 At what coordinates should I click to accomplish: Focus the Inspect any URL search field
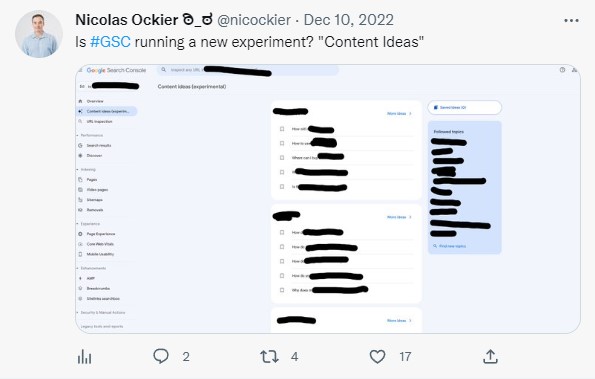click(x=247, y=70)
